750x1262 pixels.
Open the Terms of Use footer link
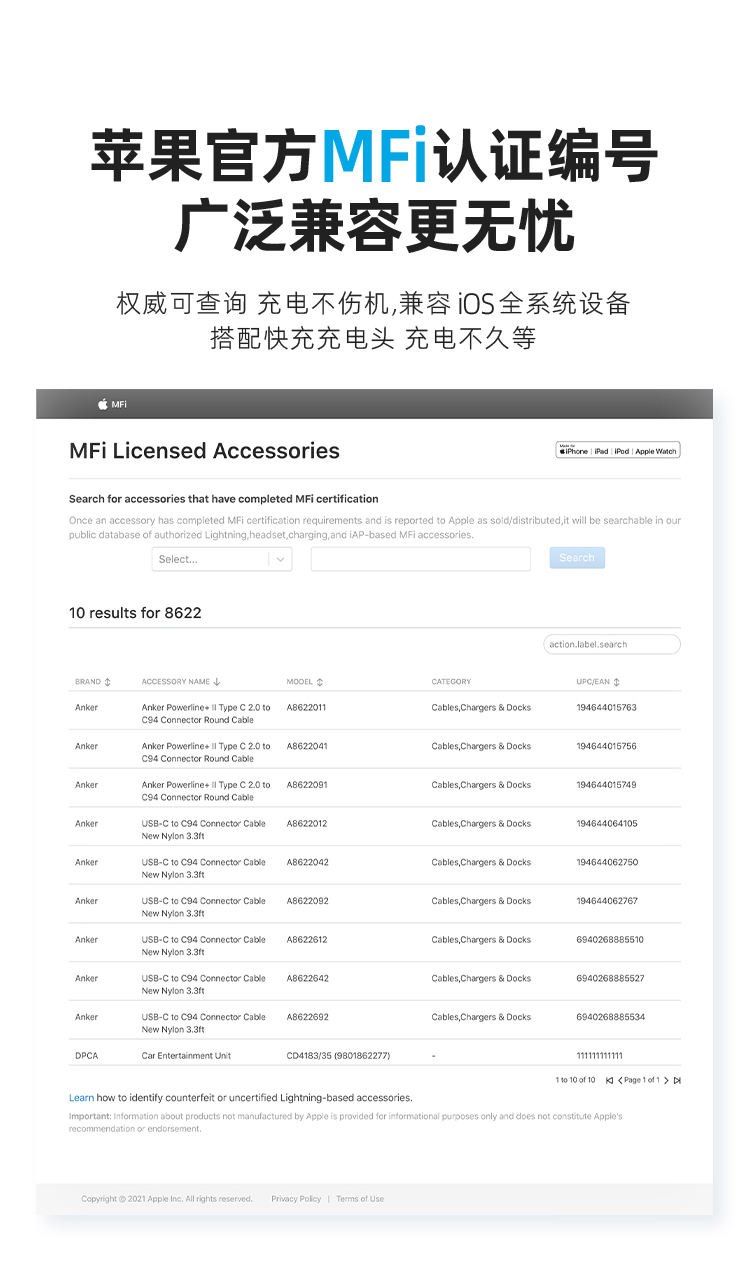360,1199
